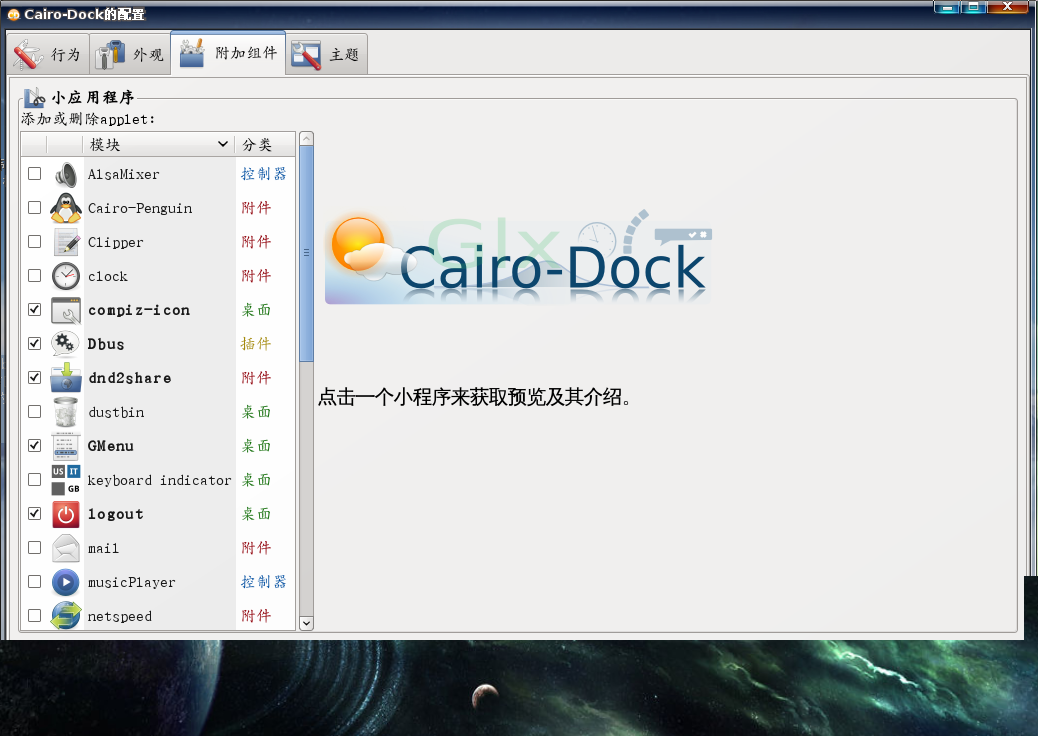Click the Dbus gears icon
The image size is (1038, 736).
pos(66,344)
